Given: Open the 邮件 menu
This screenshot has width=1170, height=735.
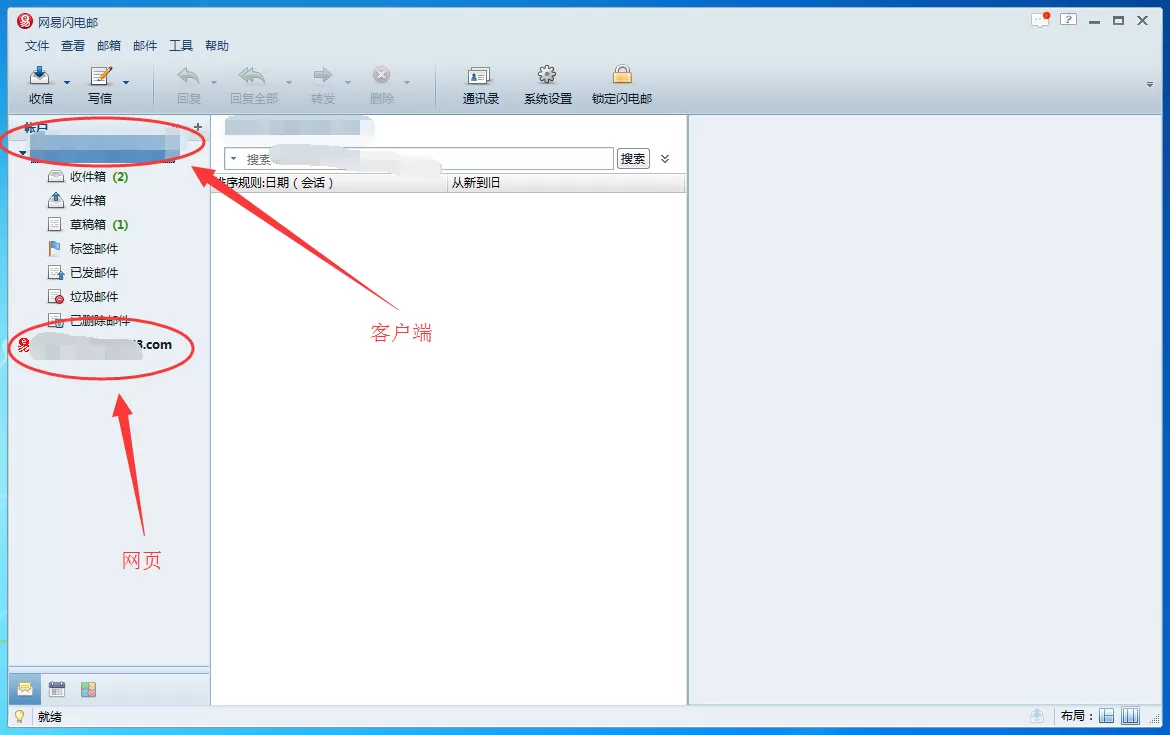Looking at the screenshot, I should 145,46.
